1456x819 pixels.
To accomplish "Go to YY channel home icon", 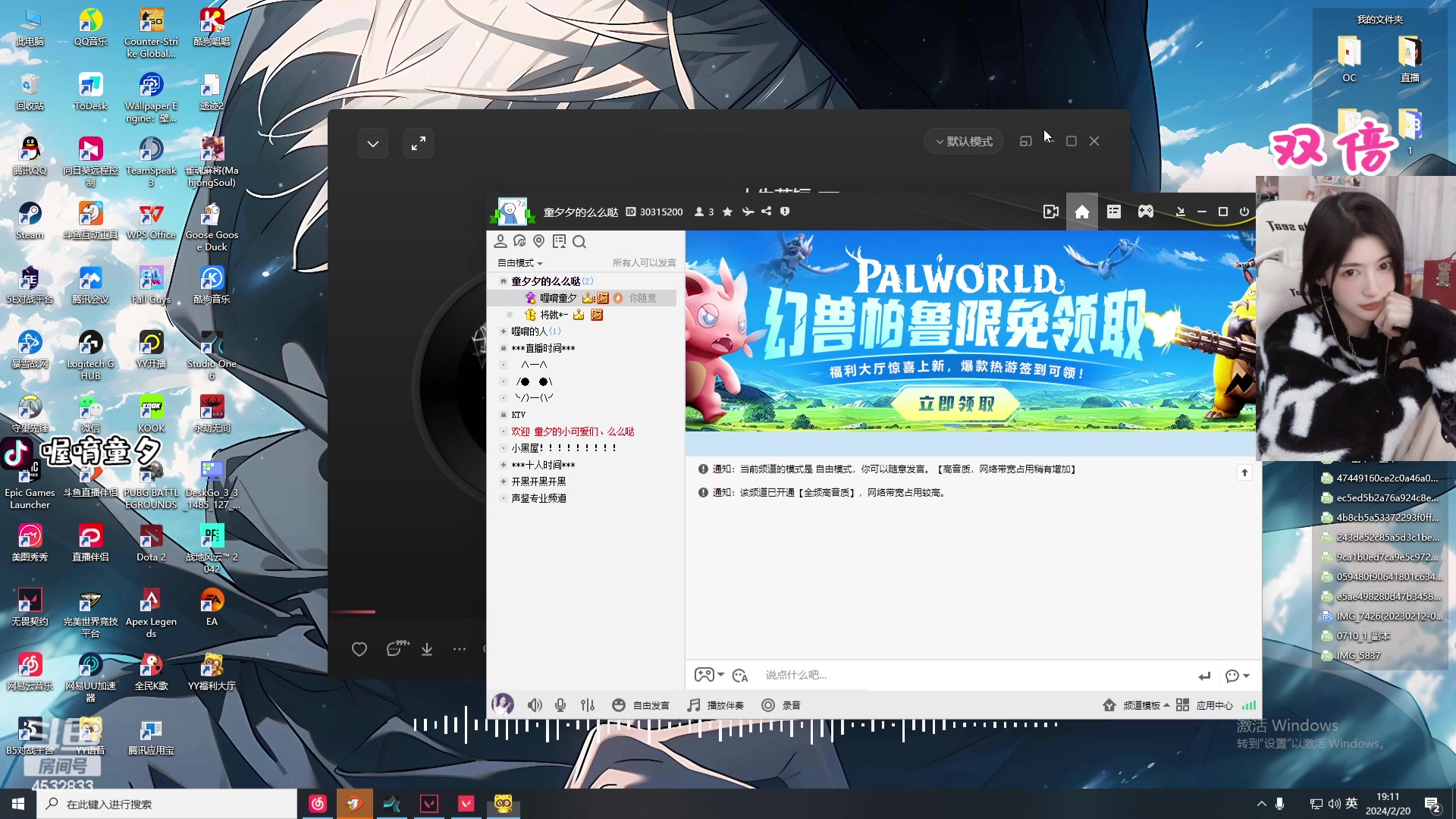I will [x=1082, y=212].
